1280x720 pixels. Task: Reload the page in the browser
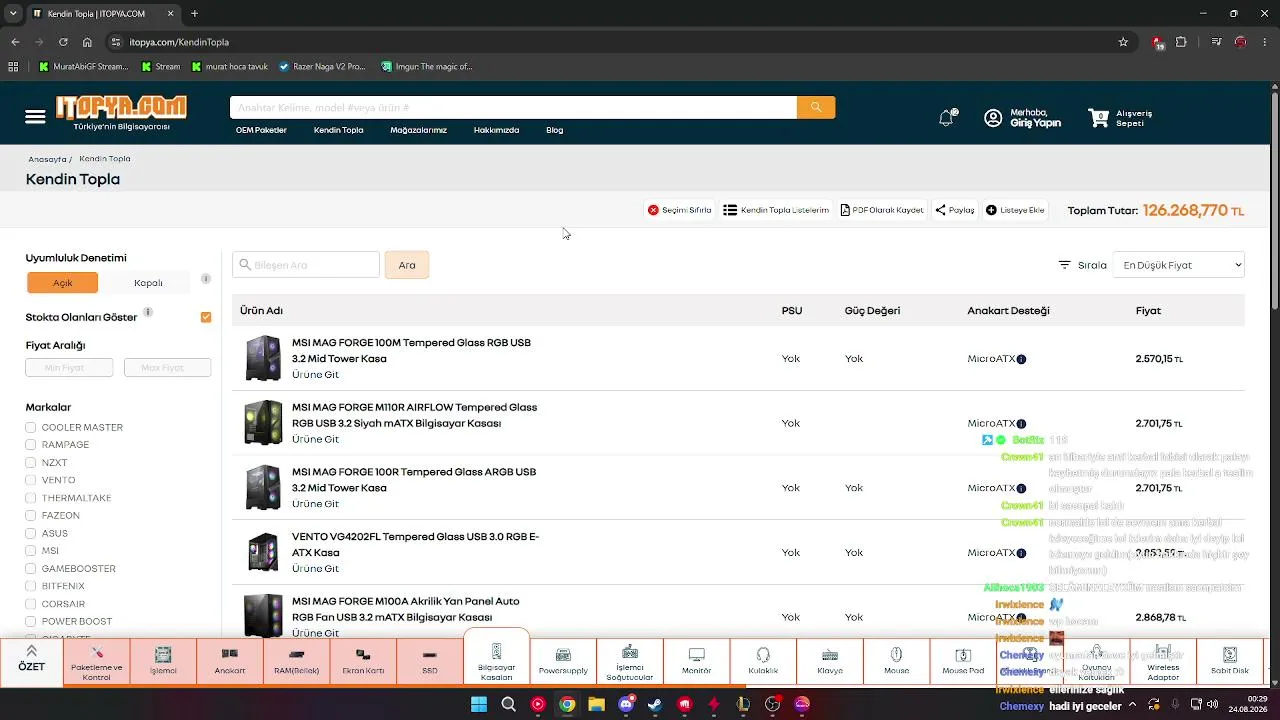pyautogui.click(x=63, y=42)
